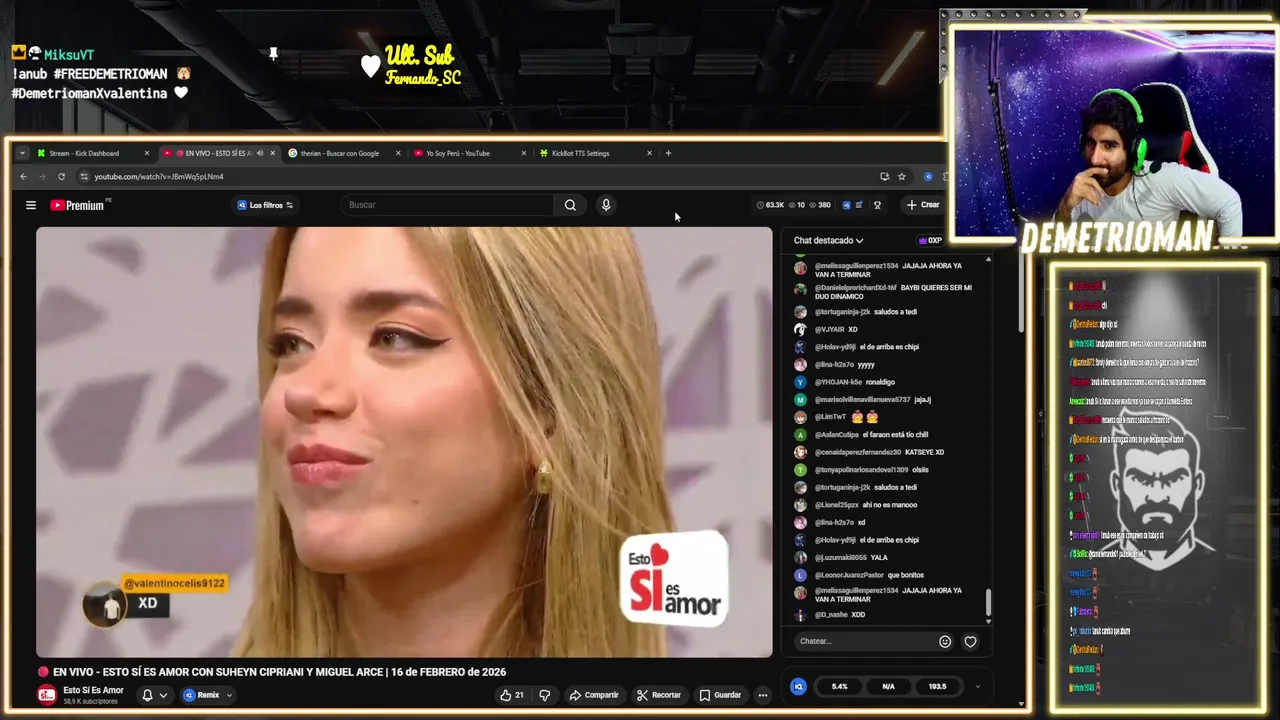The image size is (1280, 720).
Task: Toggle Los filtros button
Action: point(265,205)
